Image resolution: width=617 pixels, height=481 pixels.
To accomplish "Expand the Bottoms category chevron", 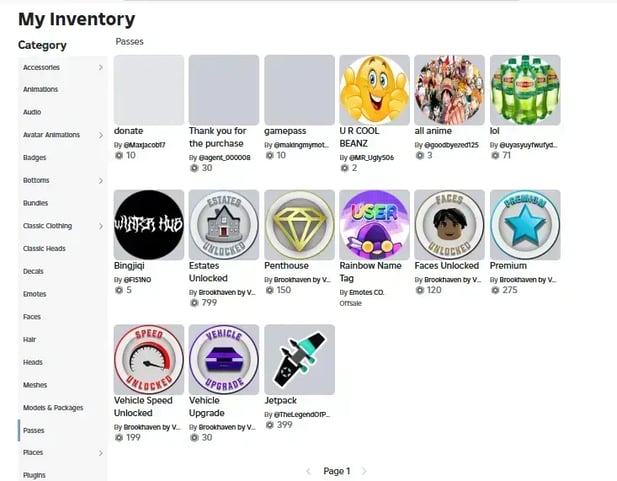I will [101, 181].
